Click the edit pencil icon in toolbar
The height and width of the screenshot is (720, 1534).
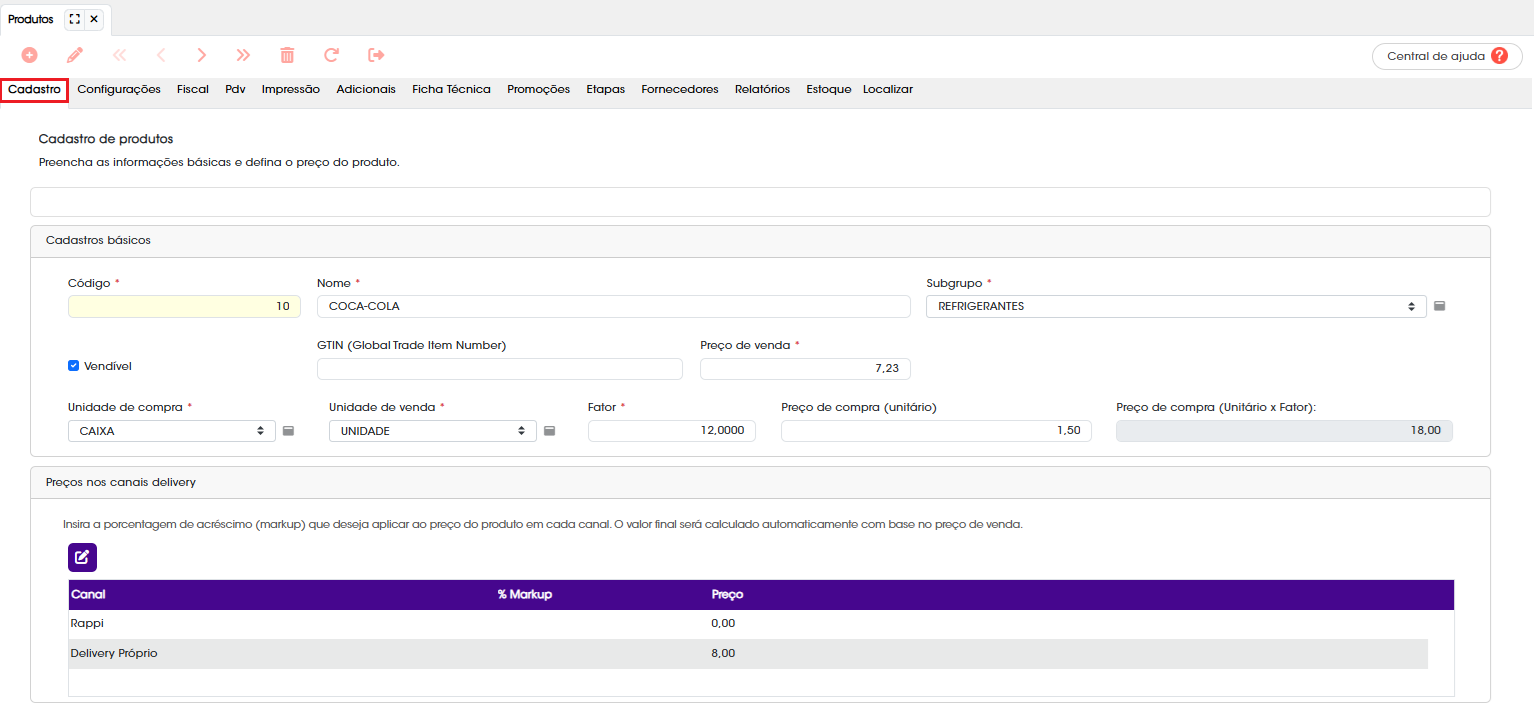coord(75,55)
